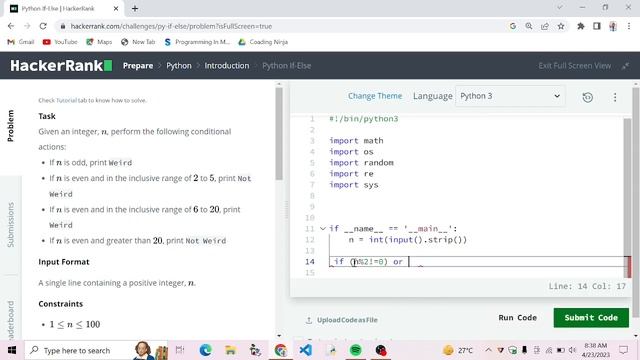Viewport: 640px width, 360px height.
Task: Collapse code fold arrow at line 11
Action: 322,229
